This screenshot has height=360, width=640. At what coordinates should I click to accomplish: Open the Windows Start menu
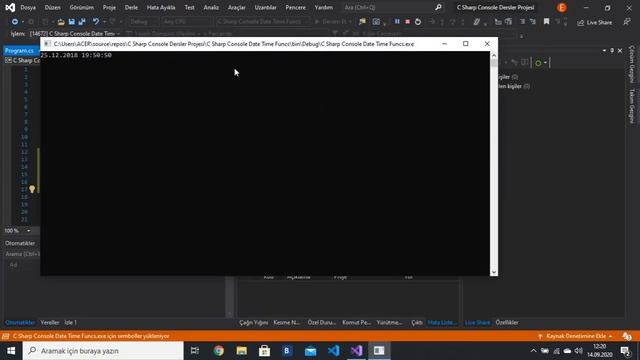[x=11, y=351]
